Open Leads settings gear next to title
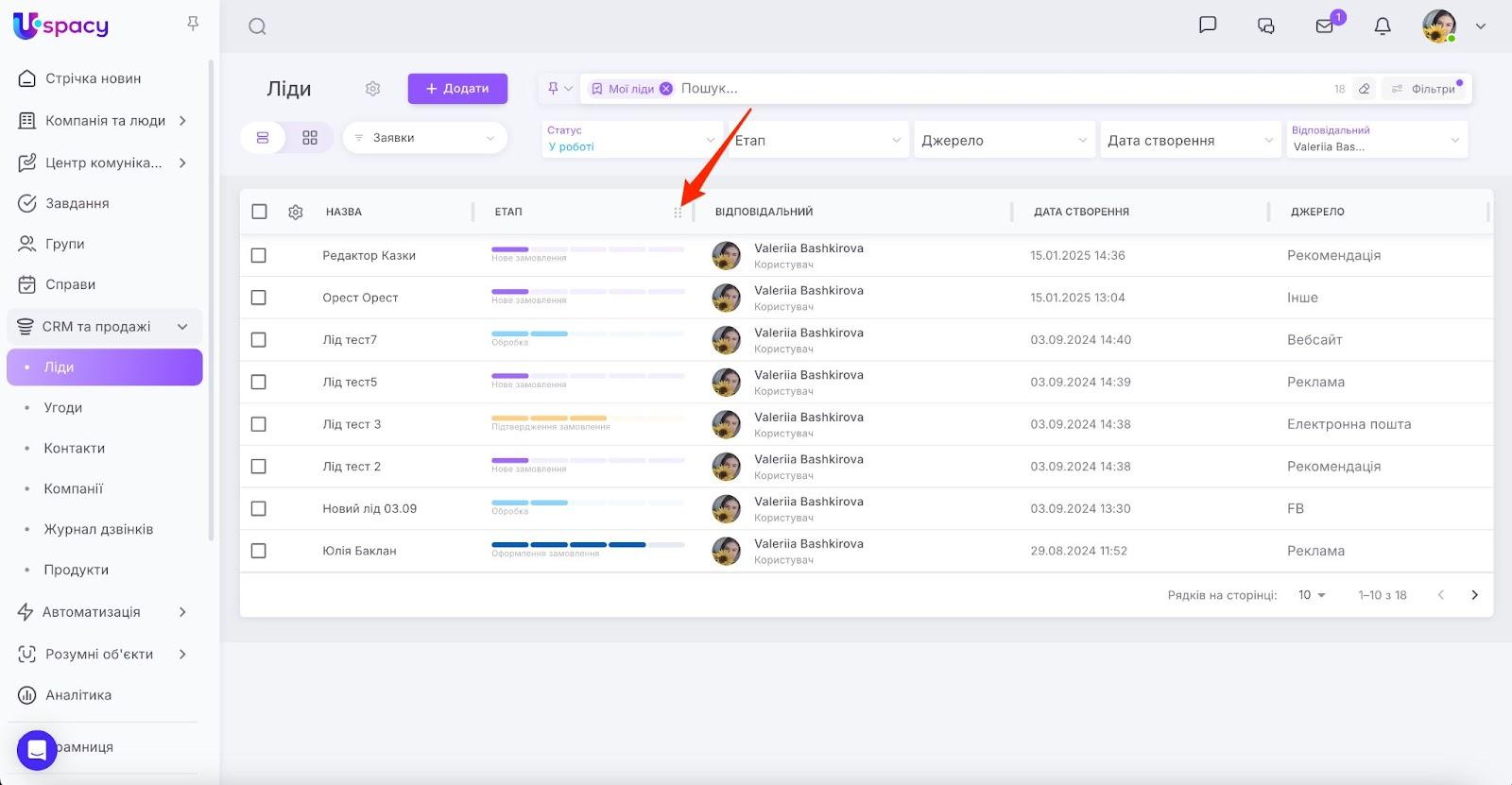 pos(372,89)
